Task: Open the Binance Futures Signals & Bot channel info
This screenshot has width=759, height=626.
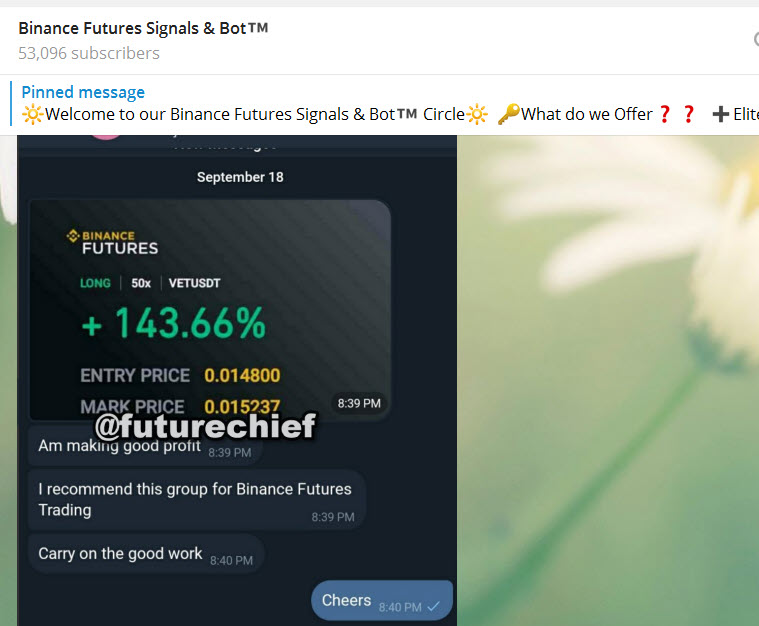Action: click(x=143, y=28)
